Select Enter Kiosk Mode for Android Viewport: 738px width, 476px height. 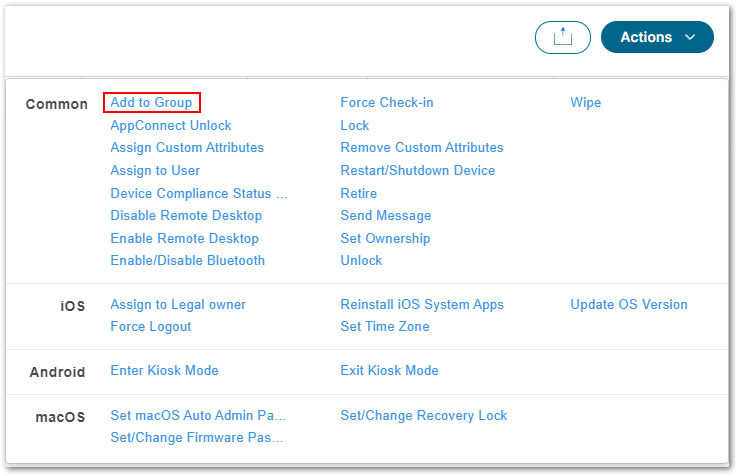(x=164, y=370)
